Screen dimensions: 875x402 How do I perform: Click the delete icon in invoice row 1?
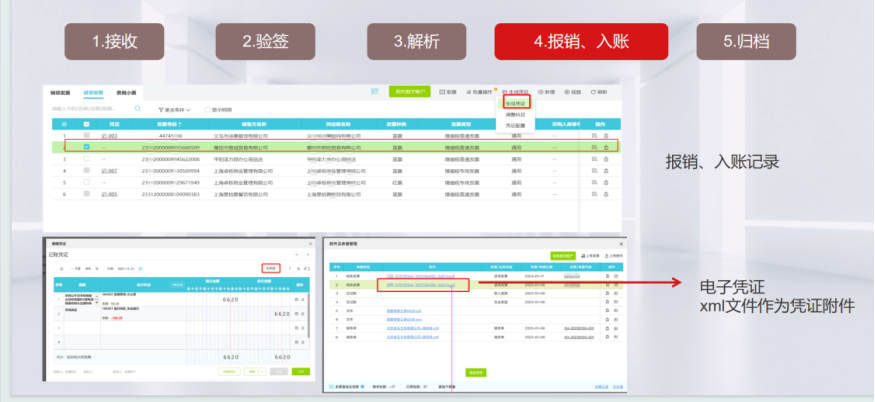(605, 134)
